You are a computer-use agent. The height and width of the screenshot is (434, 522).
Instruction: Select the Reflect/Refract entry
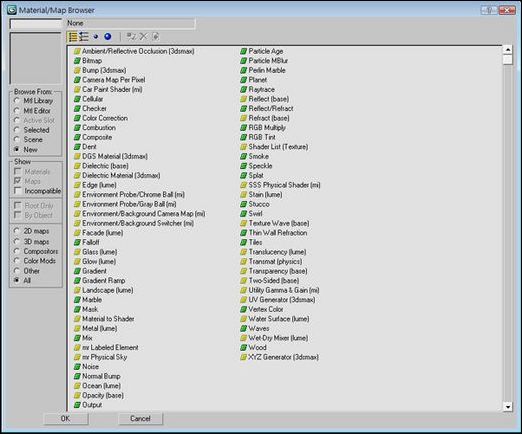pos(271,109)
